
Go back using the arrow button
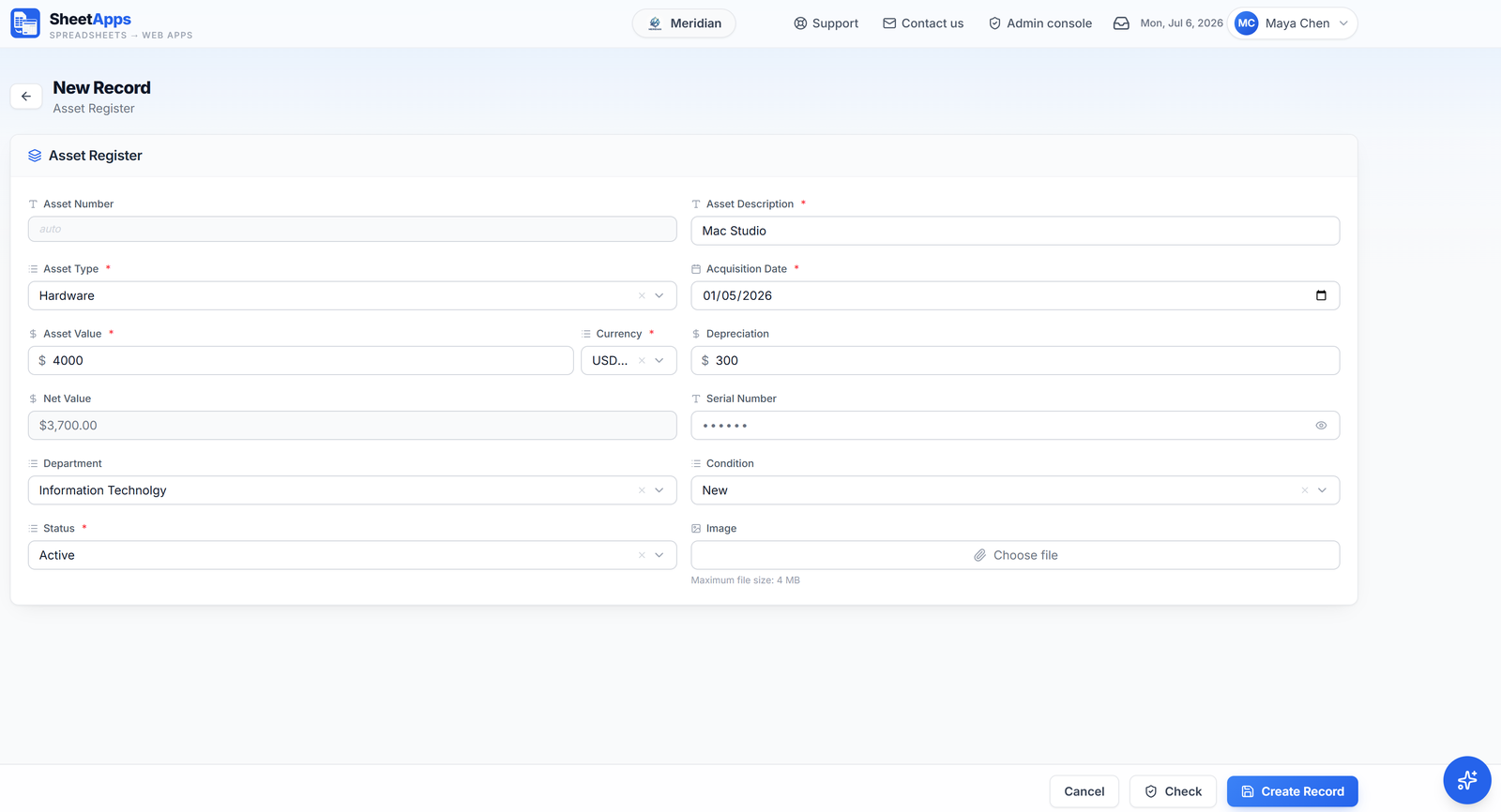[26, 97]
